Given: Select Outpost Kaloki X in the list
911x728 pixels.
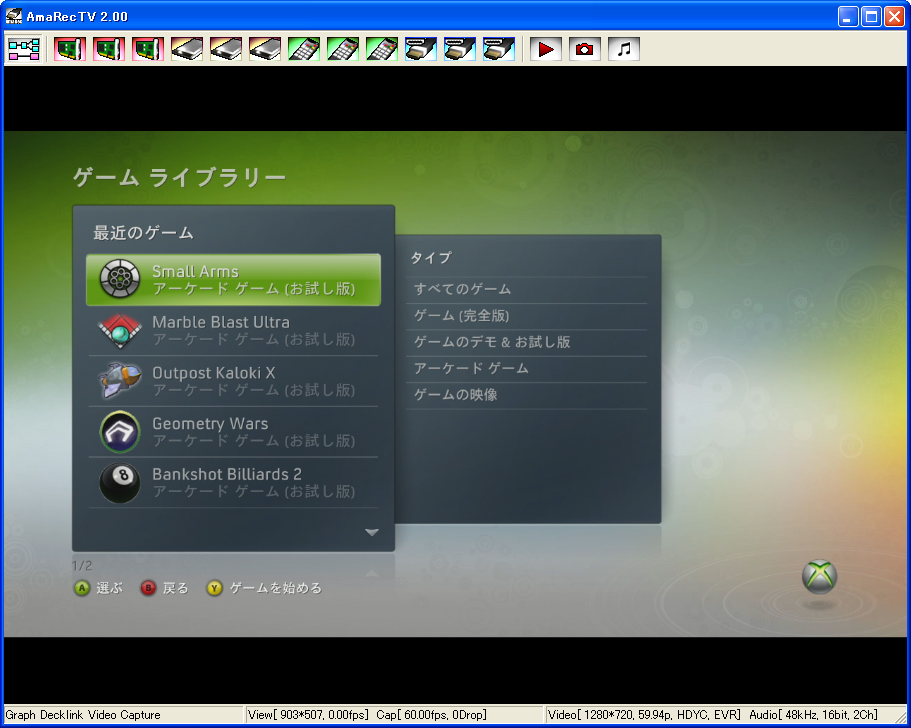Looking at the screenshot, I should tap(234, 381).
